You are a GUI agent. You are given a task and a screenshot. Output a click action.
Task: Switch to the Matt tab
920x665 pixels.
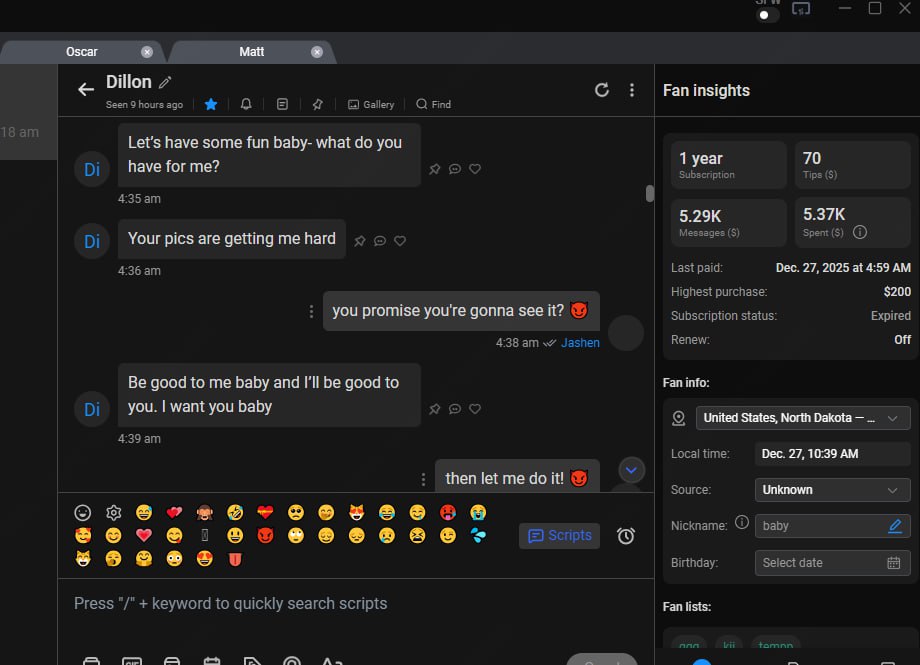coord(251,52)
